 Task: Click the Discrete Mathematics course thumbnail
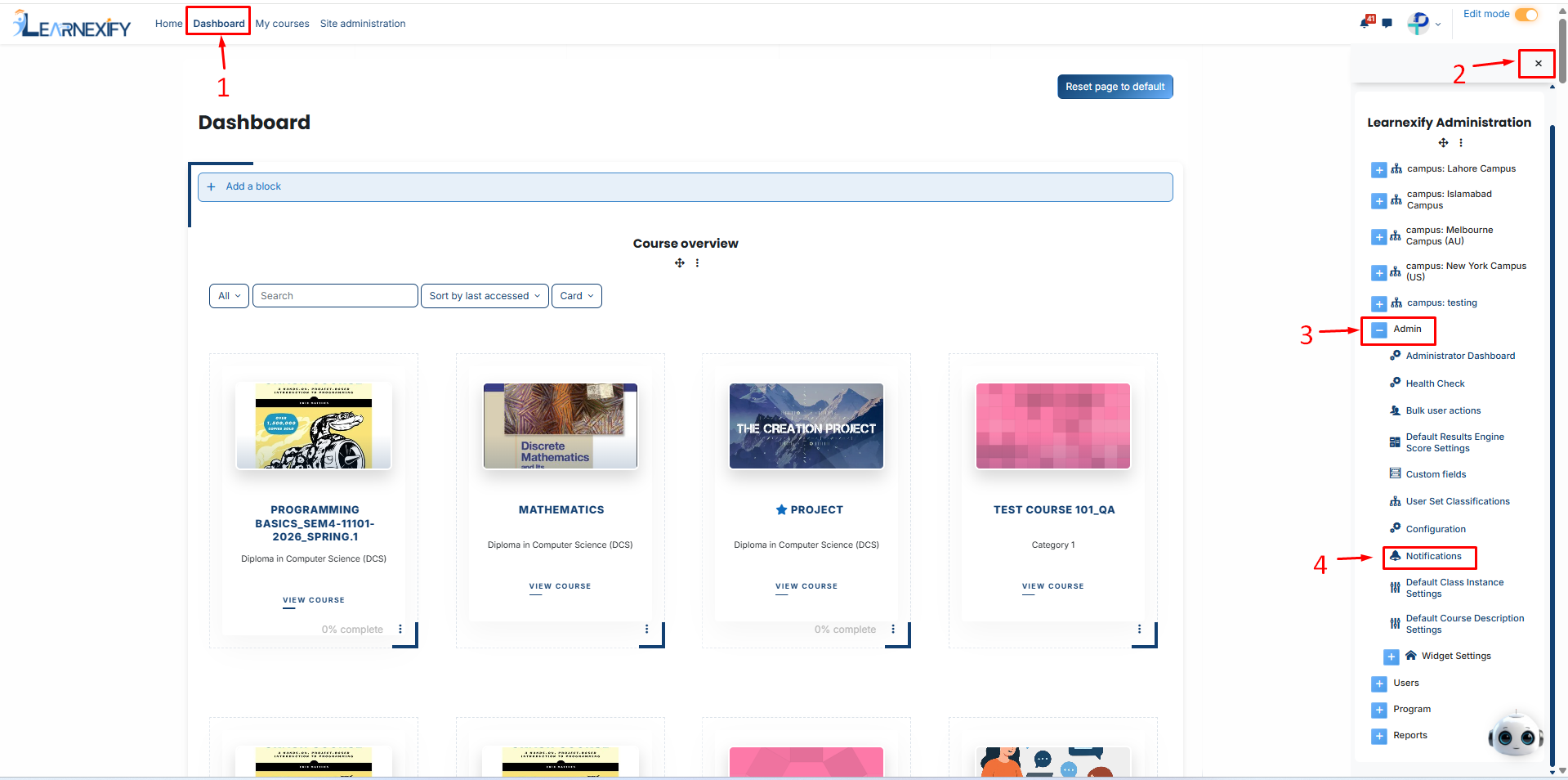pyautogui.click(x=561, y=426)
